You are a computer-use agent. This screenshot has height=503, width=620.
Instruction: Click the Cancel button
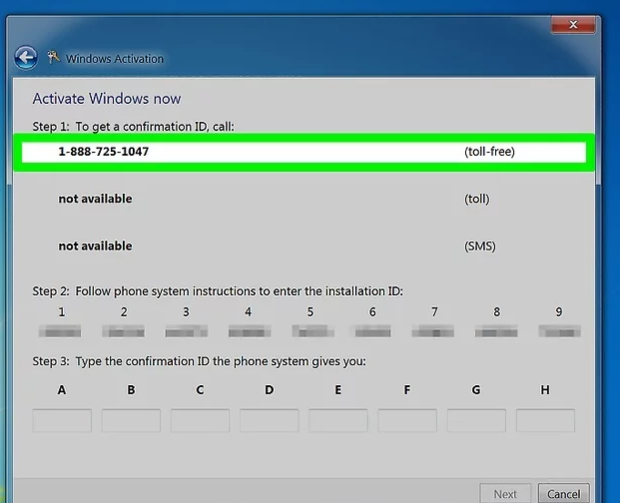pyautogui.click(x=563, y=494)
